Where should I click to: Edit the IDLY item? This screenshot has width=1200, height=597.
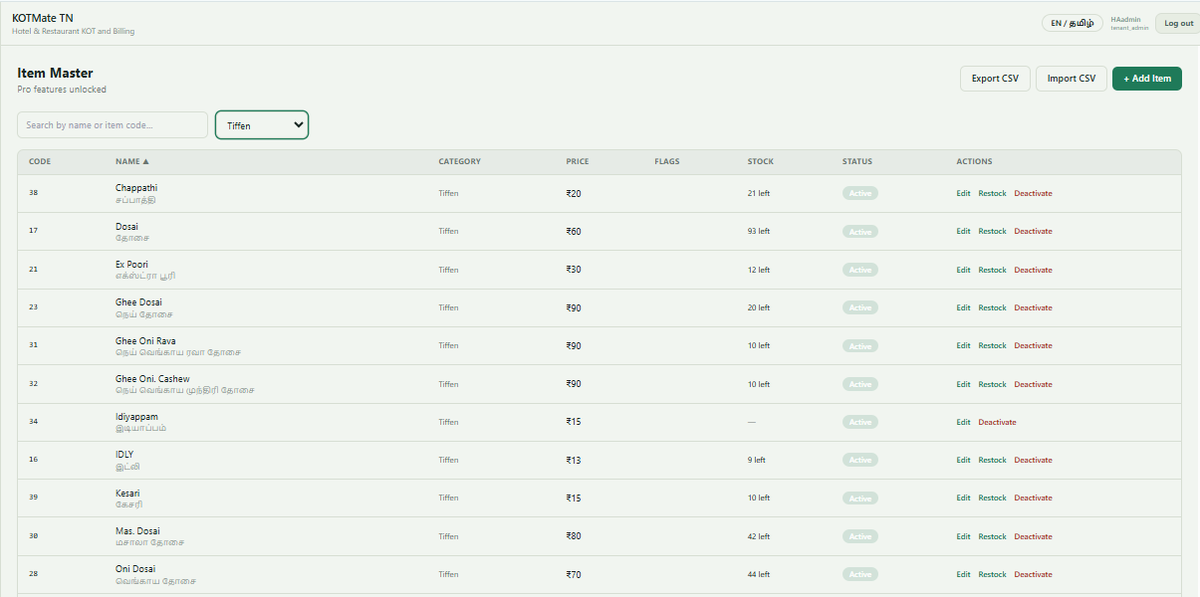pyautogui.click(x=963, y=460)
